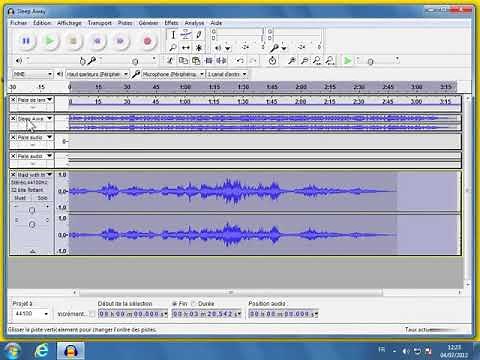Open the Pistes menu
The image size is (480, 360).
[125, 23]
